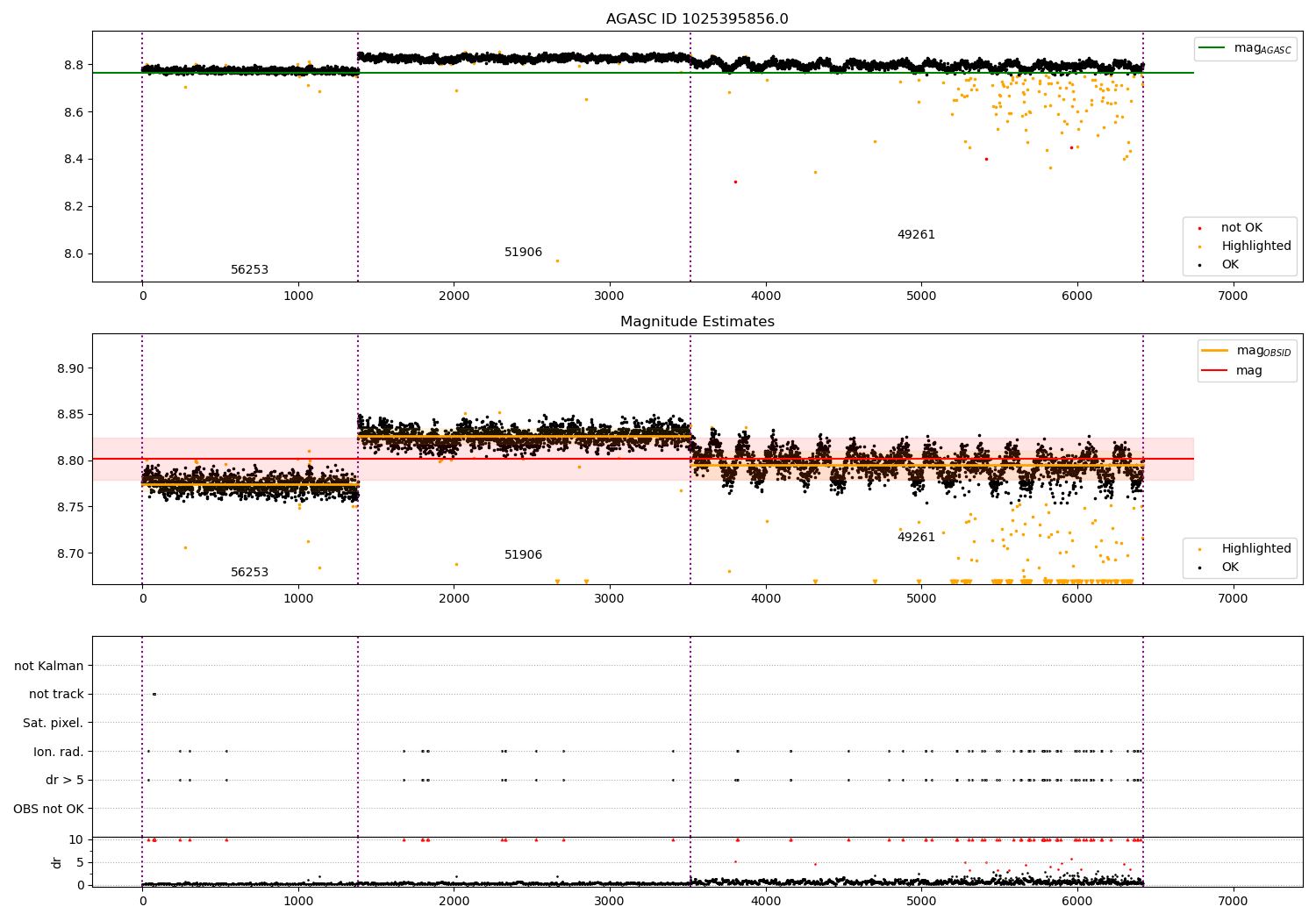Screen dimensions: 1316x921
Task: Click OBSID label 51906 in top plot
Action: [x=523, y=253]
